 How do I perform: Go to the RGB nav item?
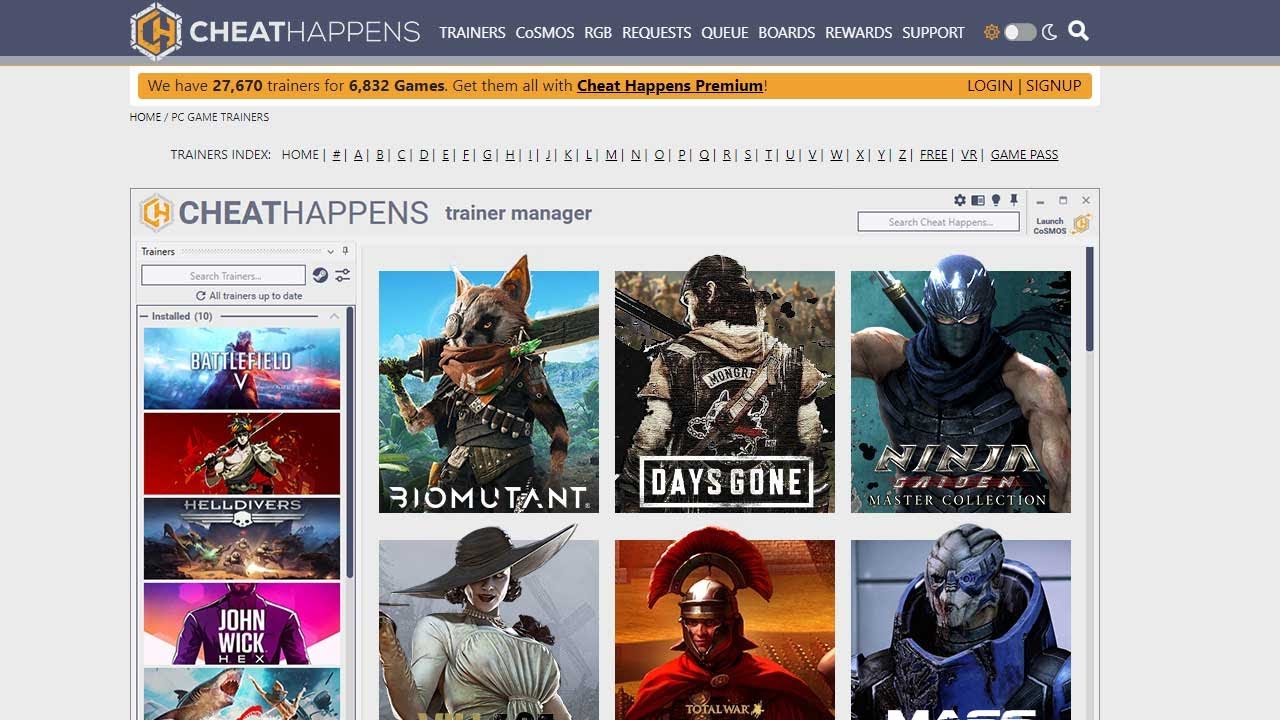pyautogui.click(x=598, y=32)
